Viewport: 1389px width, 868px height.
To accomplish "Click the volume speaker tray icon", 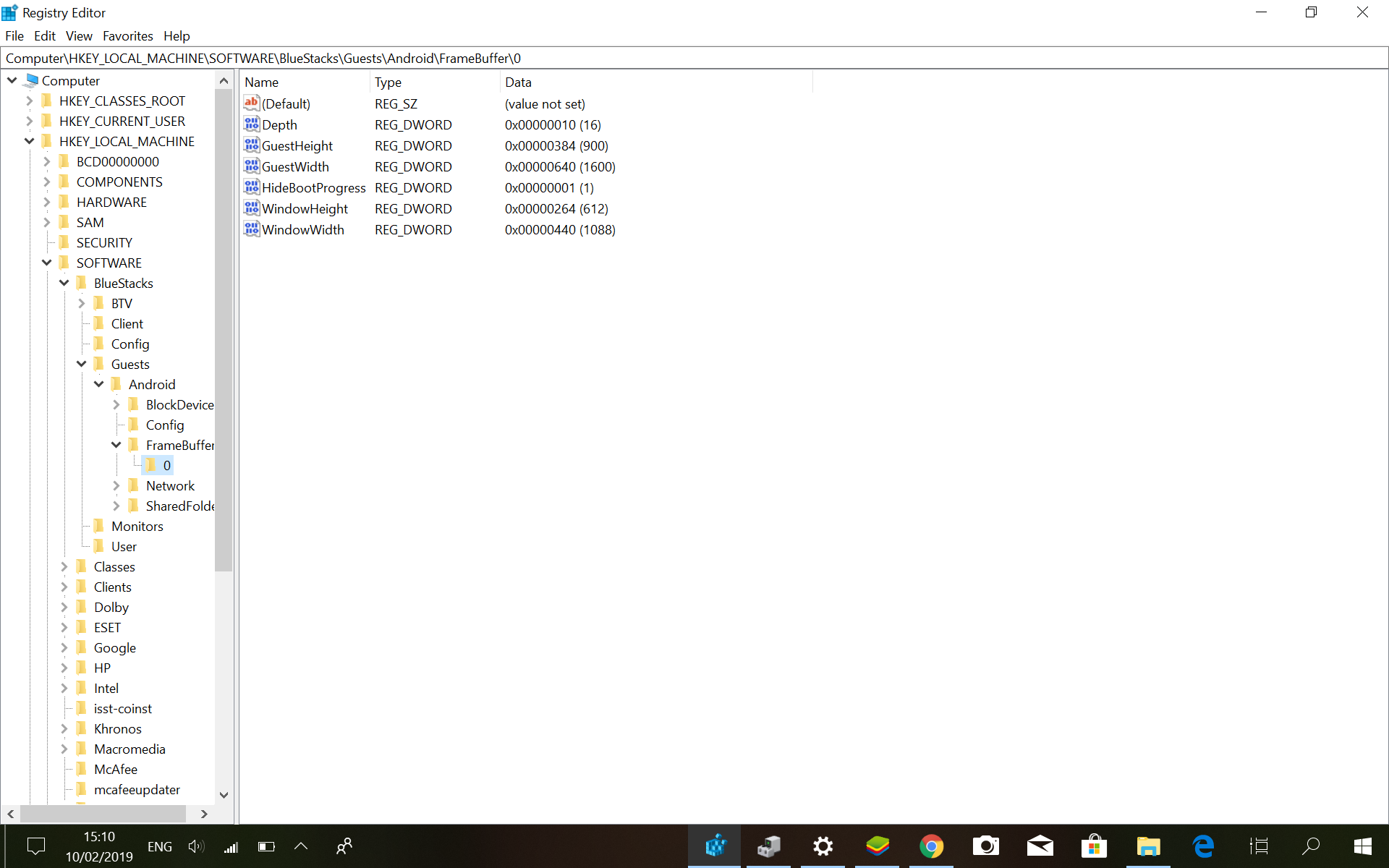I will (x=196, y=846).
